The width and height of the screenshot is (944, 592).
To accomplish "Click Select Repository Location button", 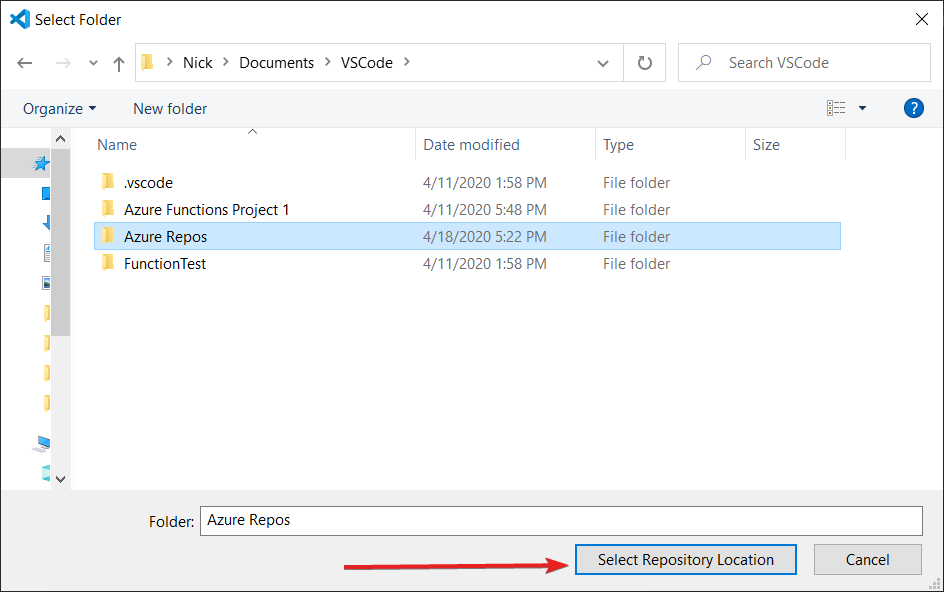I will pos(686,559).
